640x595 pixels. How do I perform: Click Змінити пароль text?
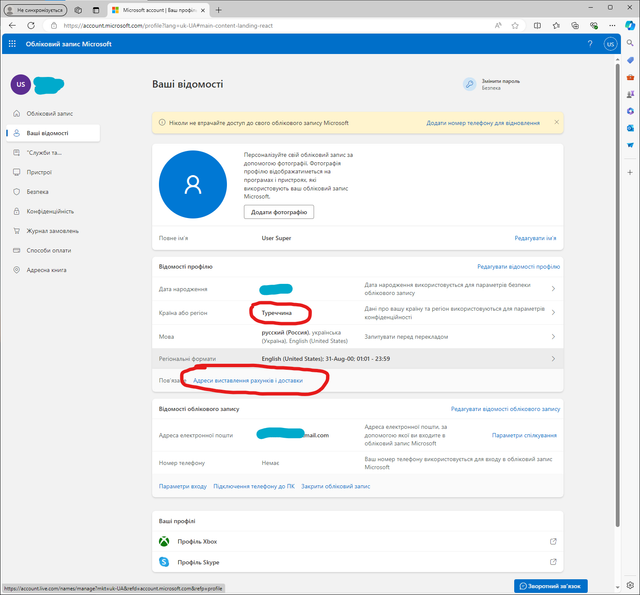(501, 81)
